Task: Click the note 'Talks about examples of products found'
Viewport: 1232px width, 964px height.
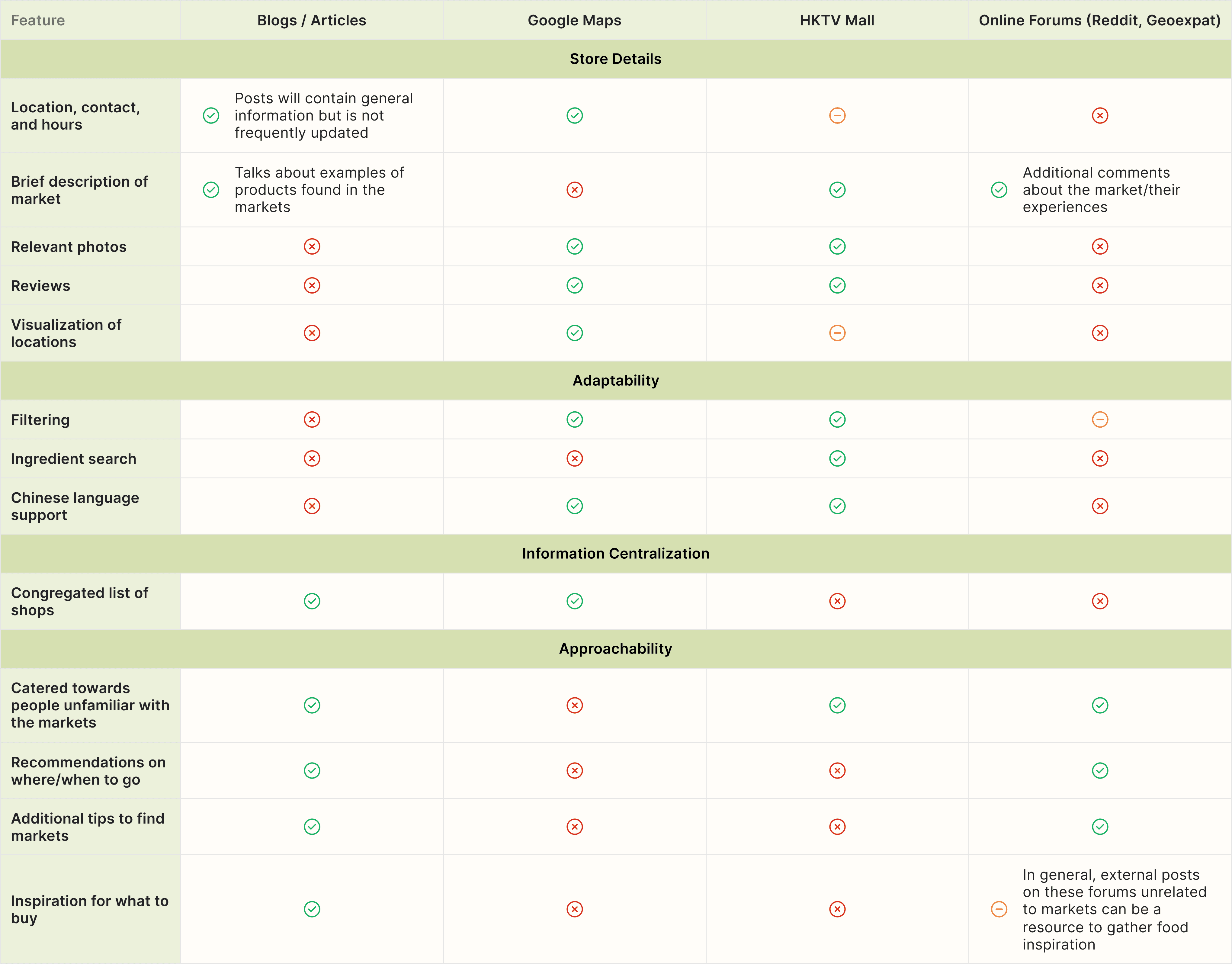Action: click(319, 190)
